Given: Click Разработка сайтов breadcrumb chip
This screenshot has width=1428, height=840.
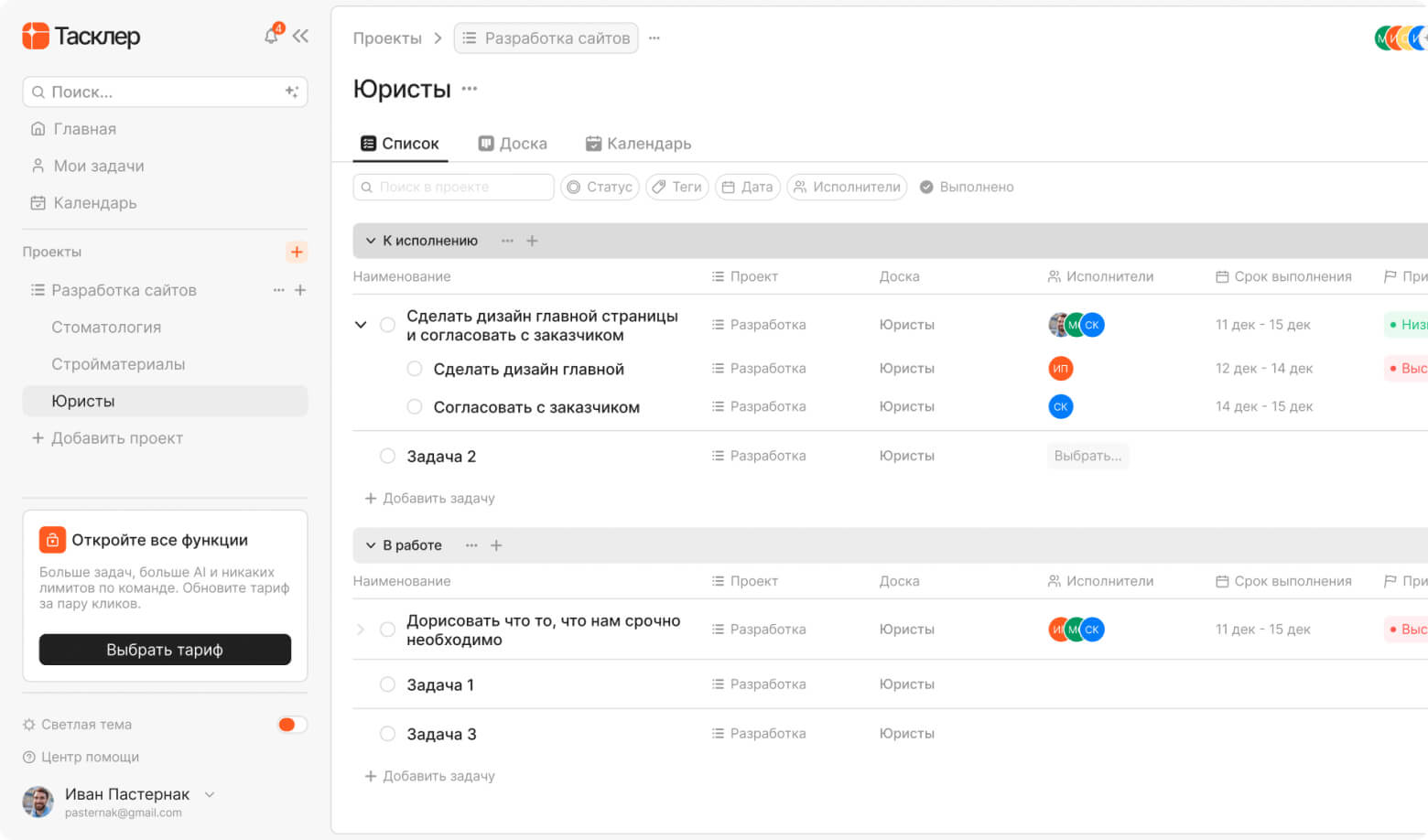Looking at the screenshot, I should 546,38.
